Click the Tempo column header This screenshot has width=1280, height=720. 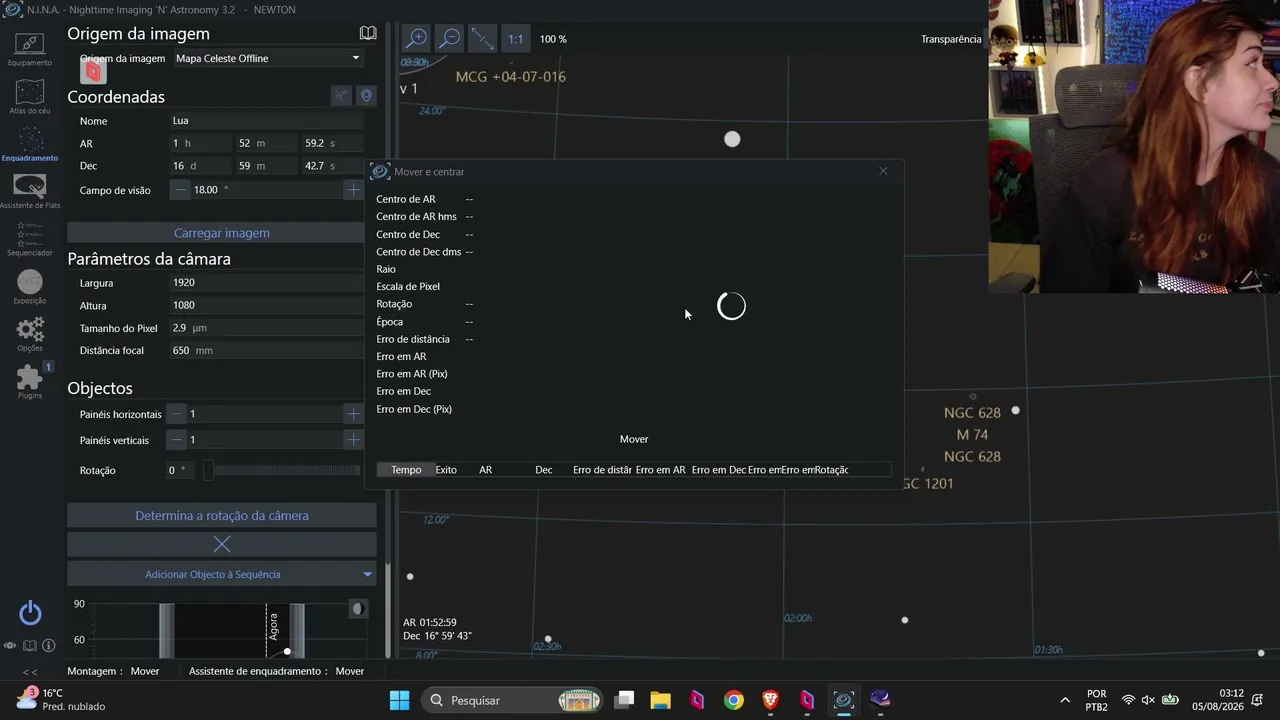[406, 470]
